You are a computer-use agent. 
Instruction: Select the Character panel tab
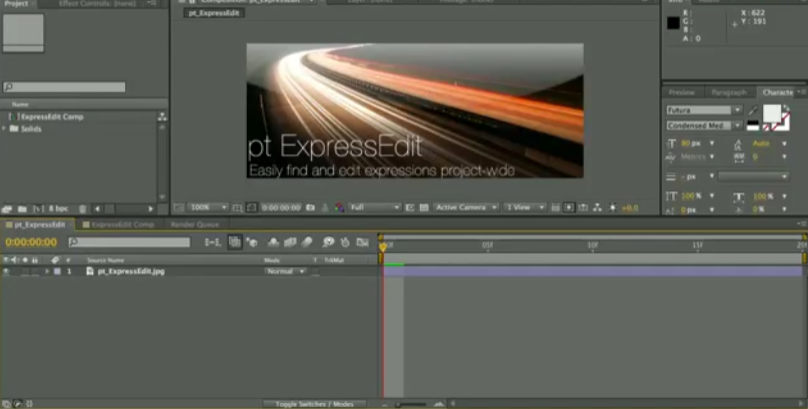point(778,93)
